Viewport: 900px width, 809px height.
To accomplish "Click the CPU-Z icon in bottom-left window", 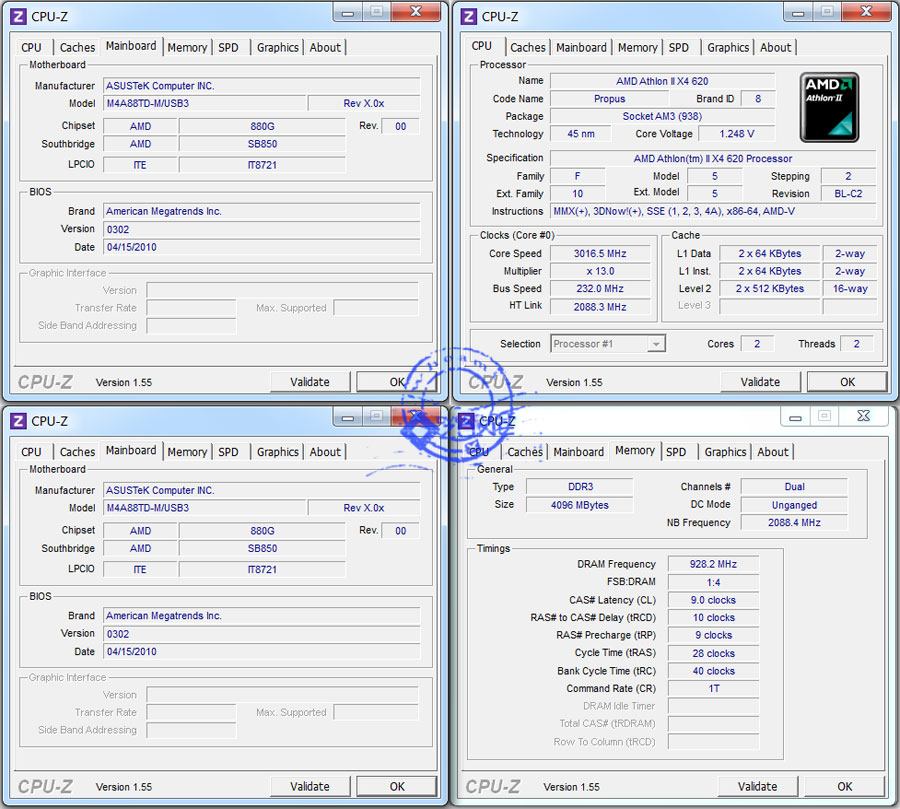I will pyautogui.click(x=18, y=421).
